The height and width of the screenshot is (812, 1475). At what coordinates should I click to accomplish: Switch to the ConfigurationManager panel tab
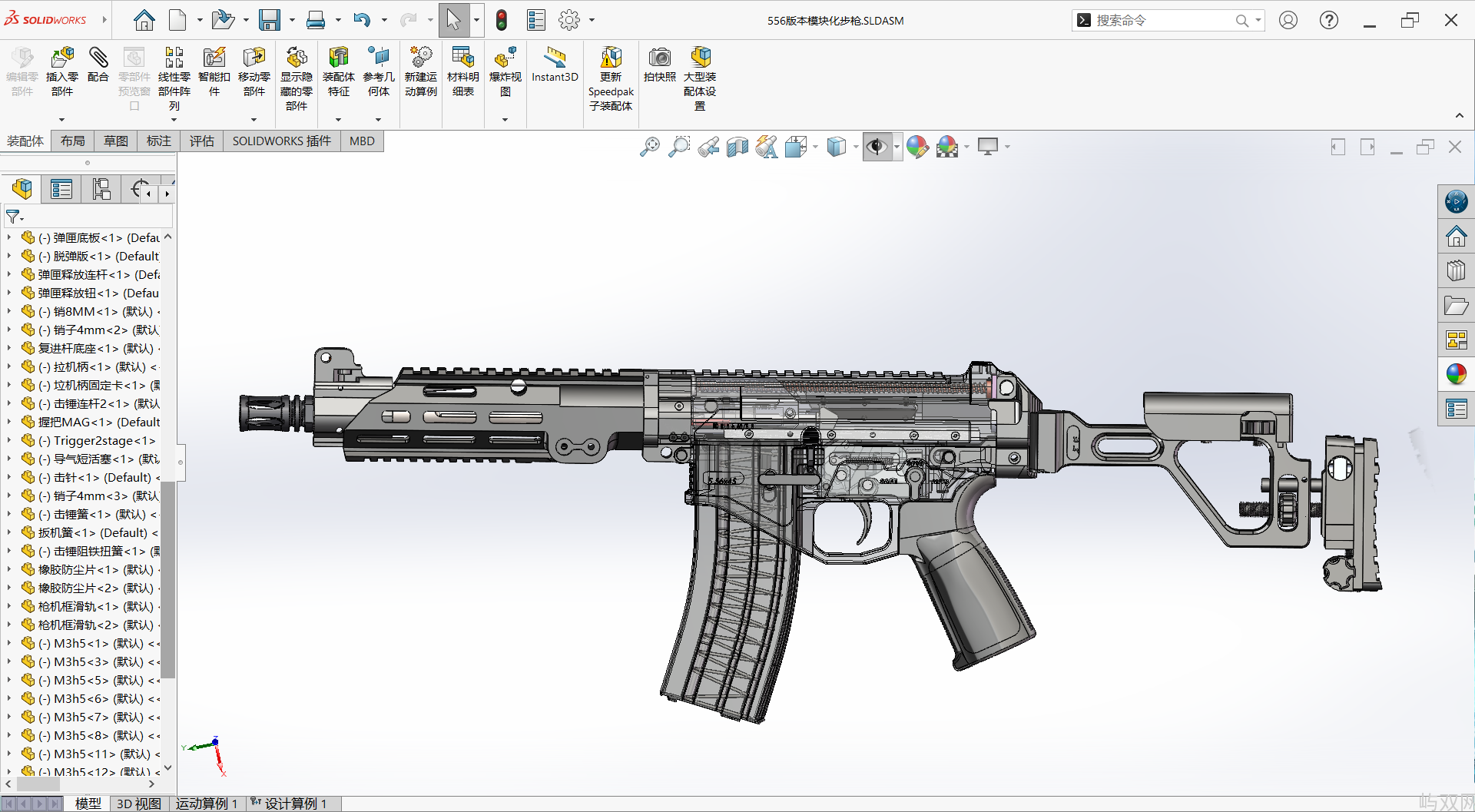coord(101,189)
